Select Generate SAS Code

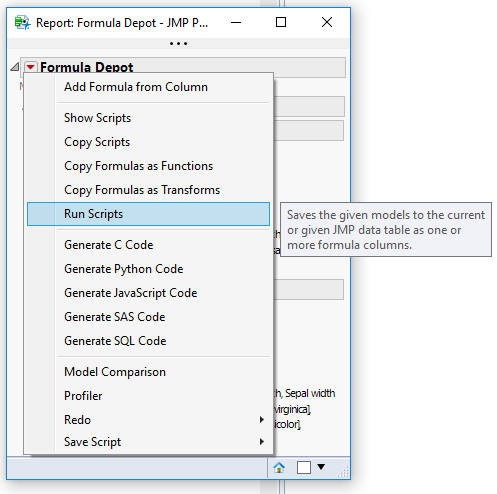coord(148,317)
